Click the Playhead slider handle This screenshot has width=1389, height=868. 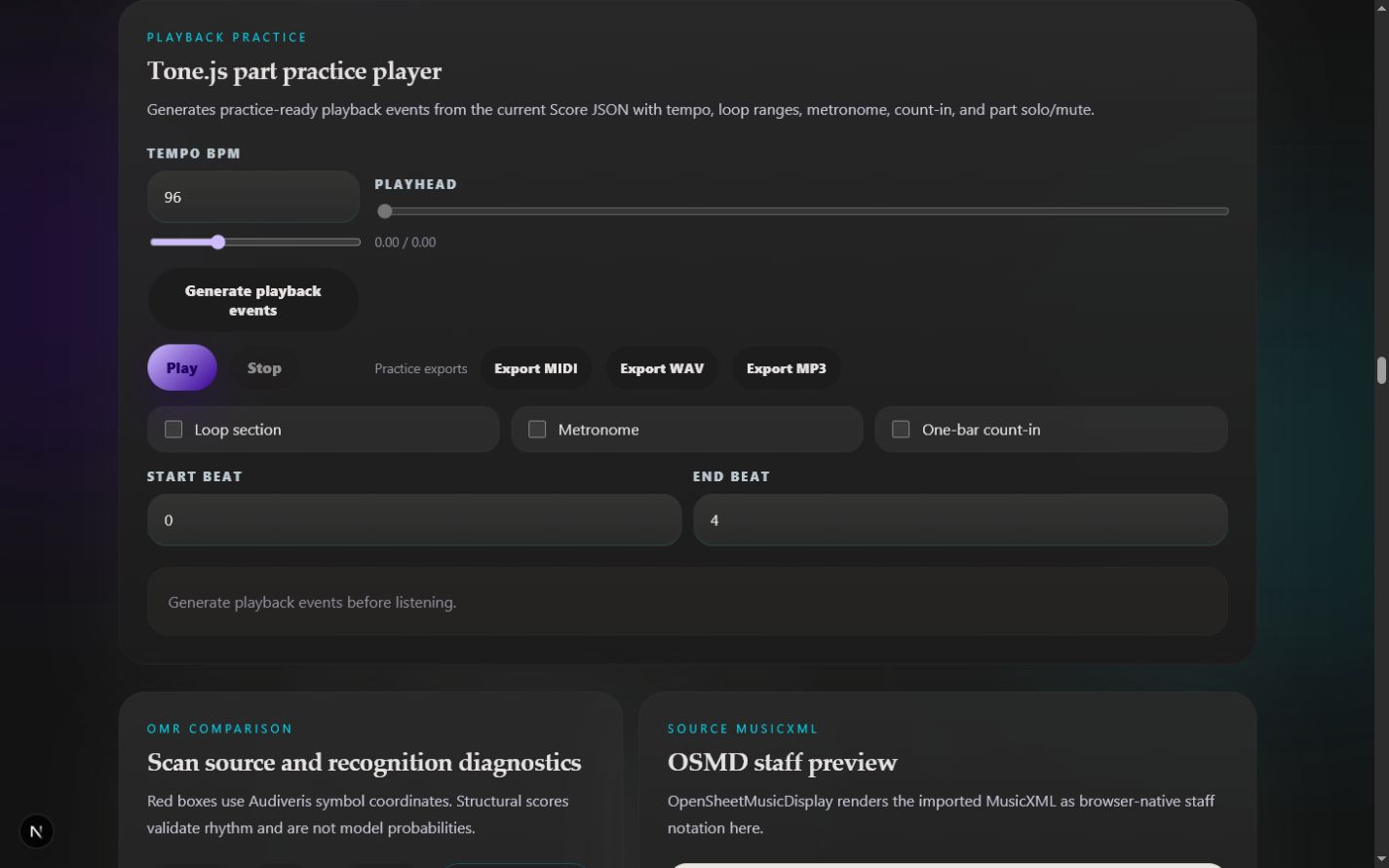tap(385, 210)
